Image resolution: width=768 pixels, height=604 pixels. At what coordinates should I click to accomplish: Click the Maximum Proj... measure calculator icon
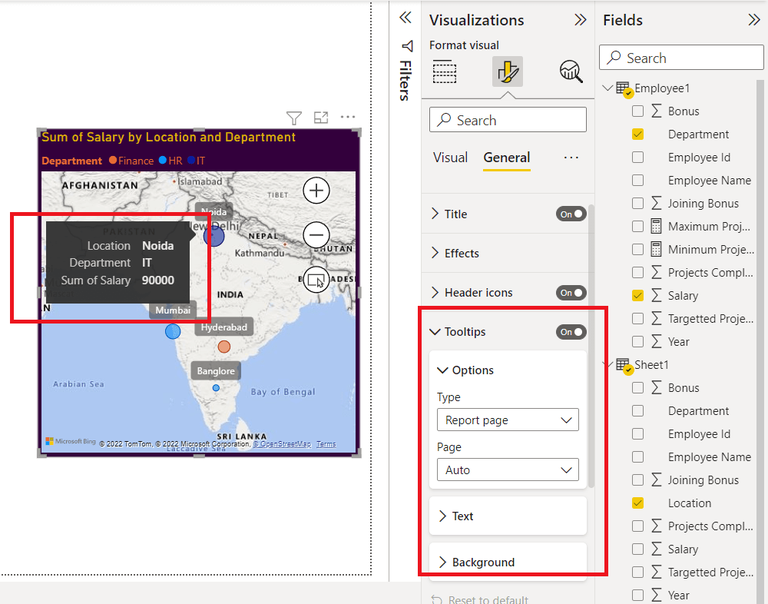click(x=656, y=226)
